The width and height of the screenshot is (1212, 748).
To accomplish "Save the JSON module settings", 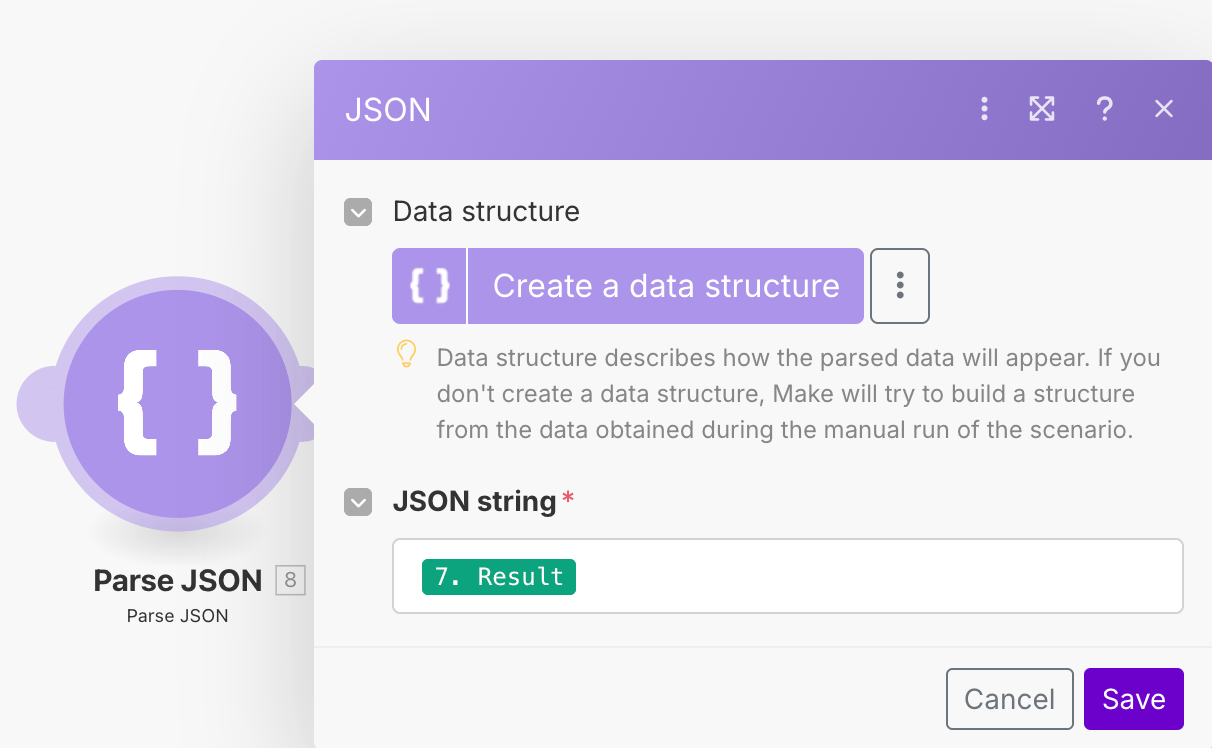I will point(1133,699).
